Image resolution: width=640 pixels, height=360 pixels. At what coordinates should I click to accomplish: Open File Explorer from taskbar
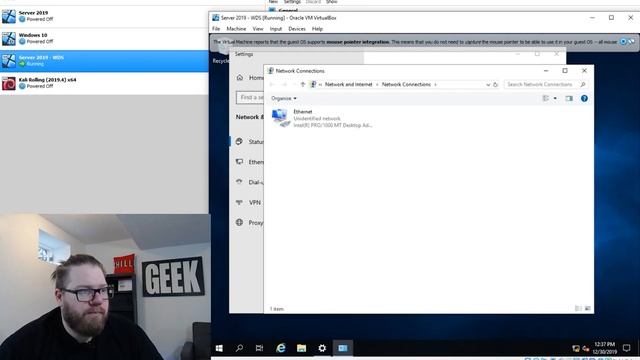click(301, 348)
